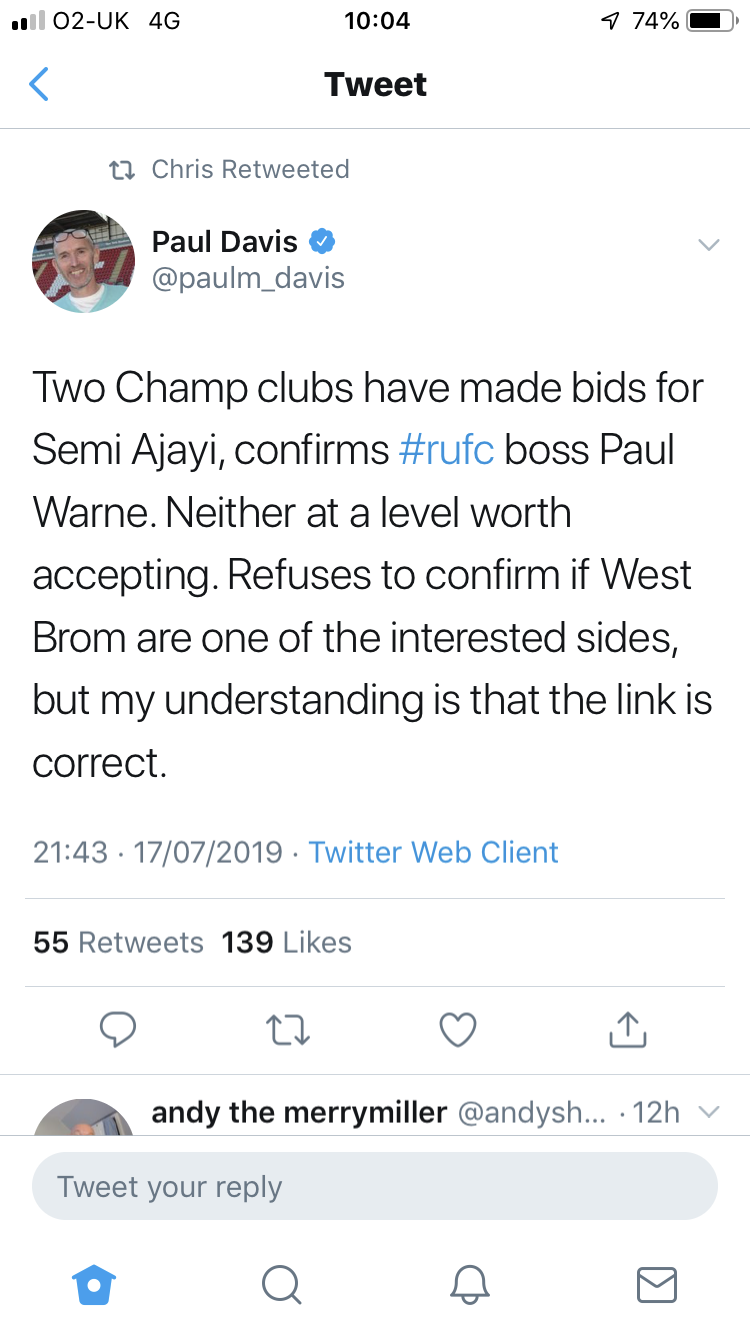Open the Notifications bell tab
Screen dimensions: 750x1334
click(470, 1284)
